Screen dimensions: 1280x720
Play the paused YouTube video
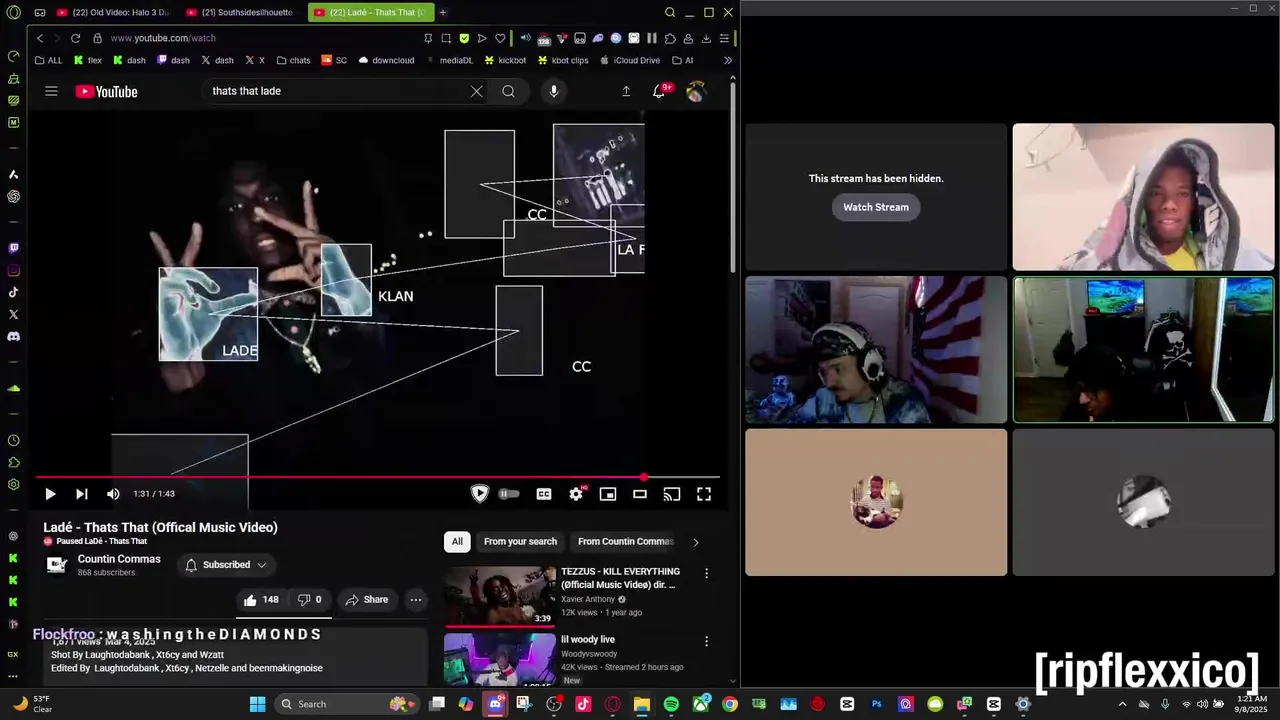click(50, 494)
